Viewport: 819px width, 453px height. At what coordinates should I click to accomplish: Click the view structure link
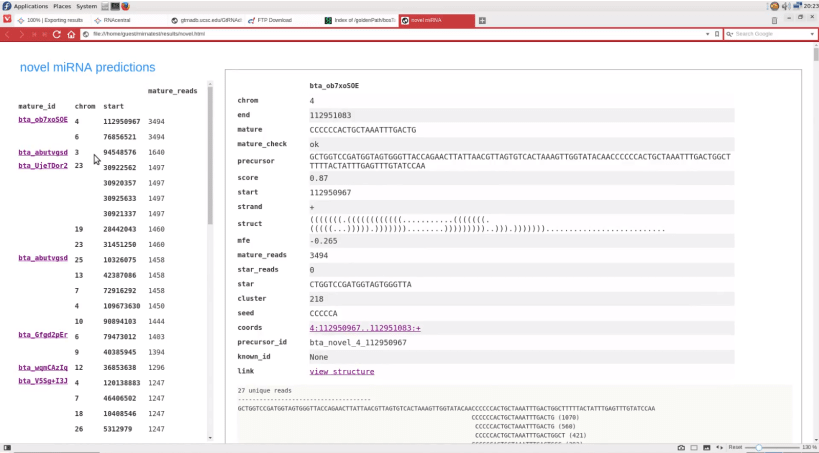(342, 371)
